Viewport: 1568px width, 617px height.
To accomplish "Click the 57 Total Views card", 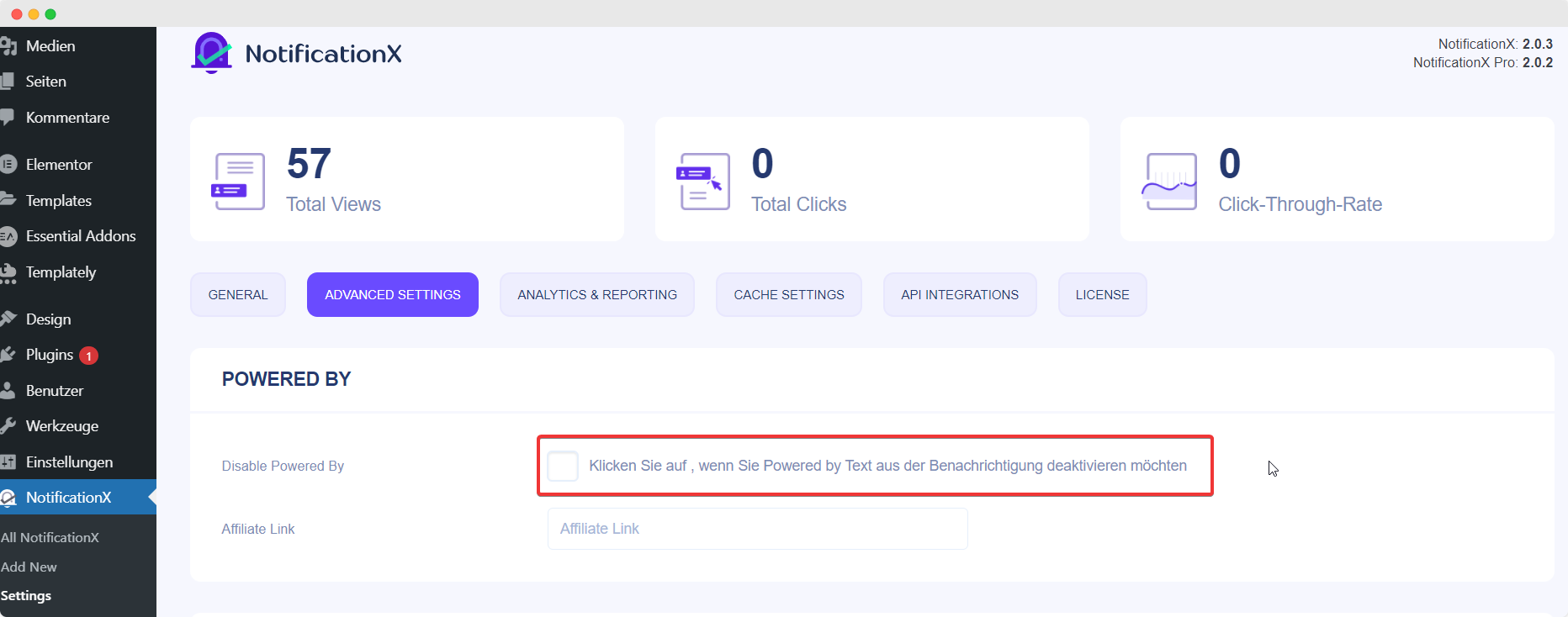I will [407, 179].
